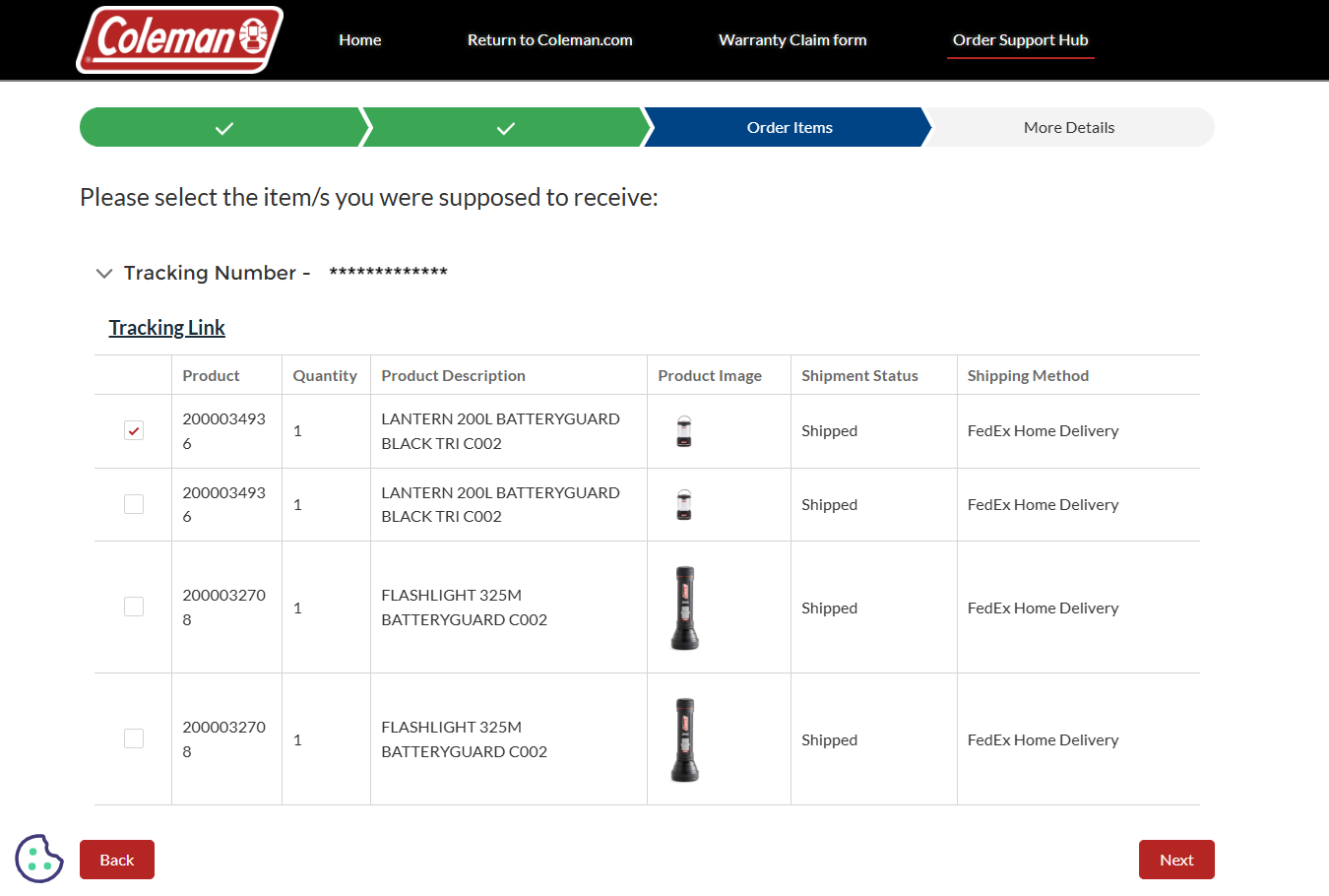Click the second completed checkmark step
The image size is (1329, 896).
[x=506, y=127]
